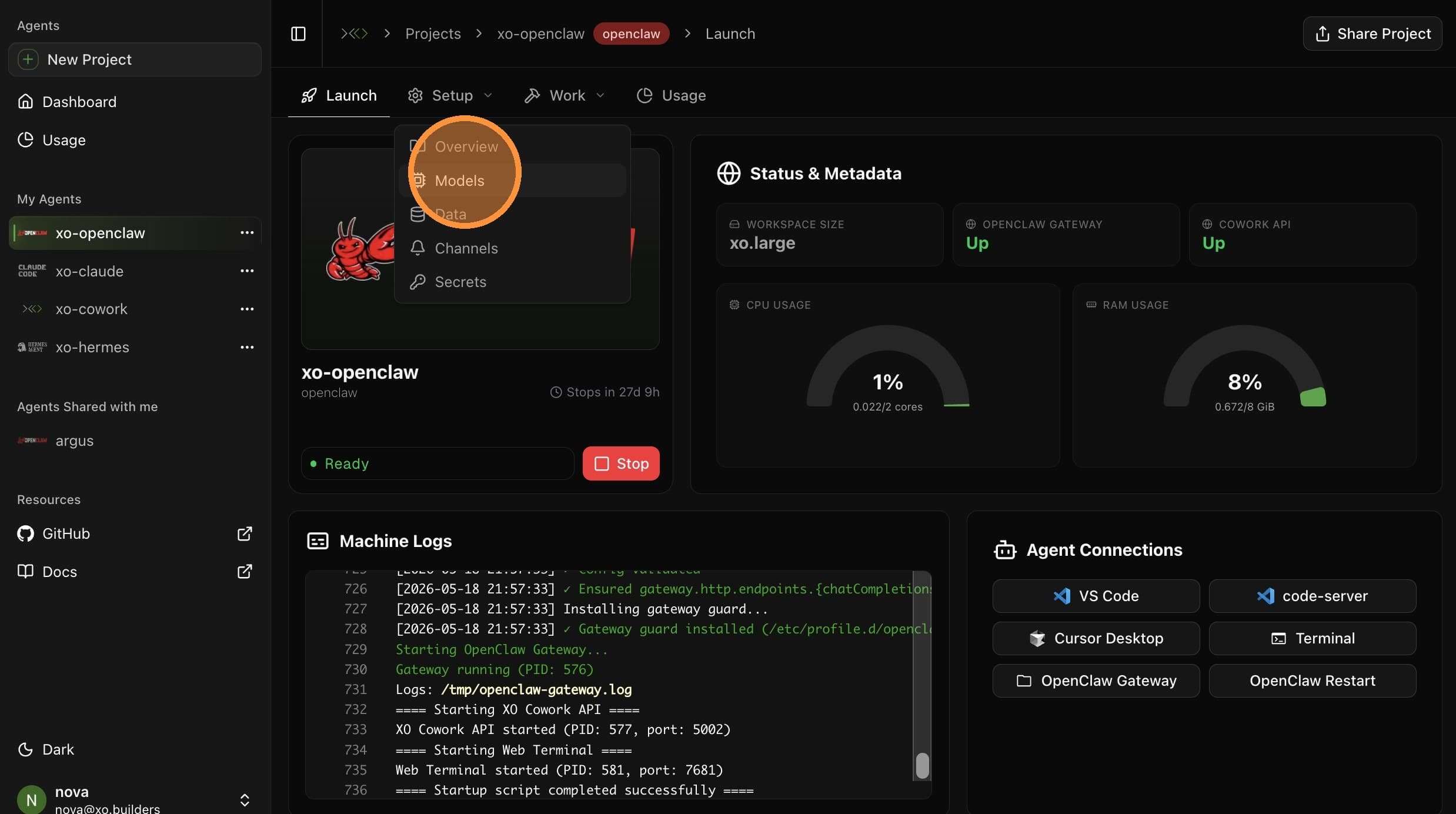Open GitHub external link arrow icon
The image size is (1456, 814).
pos(245,533)
